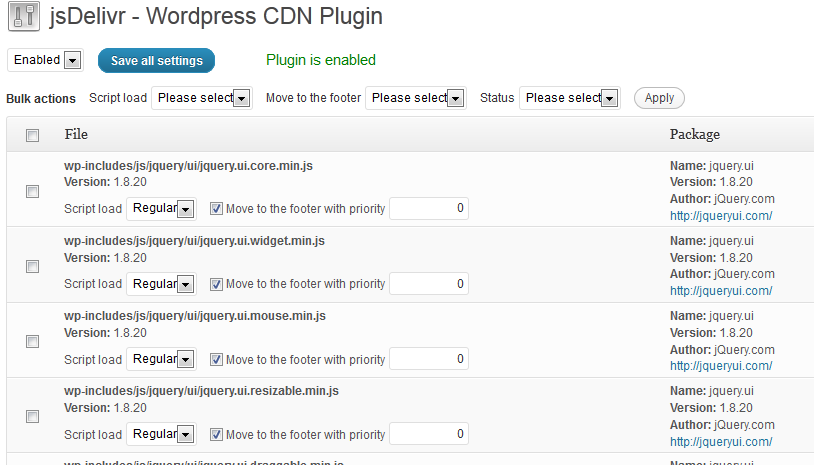Open bulk Move to the footer dropdown

click(416, 98)
